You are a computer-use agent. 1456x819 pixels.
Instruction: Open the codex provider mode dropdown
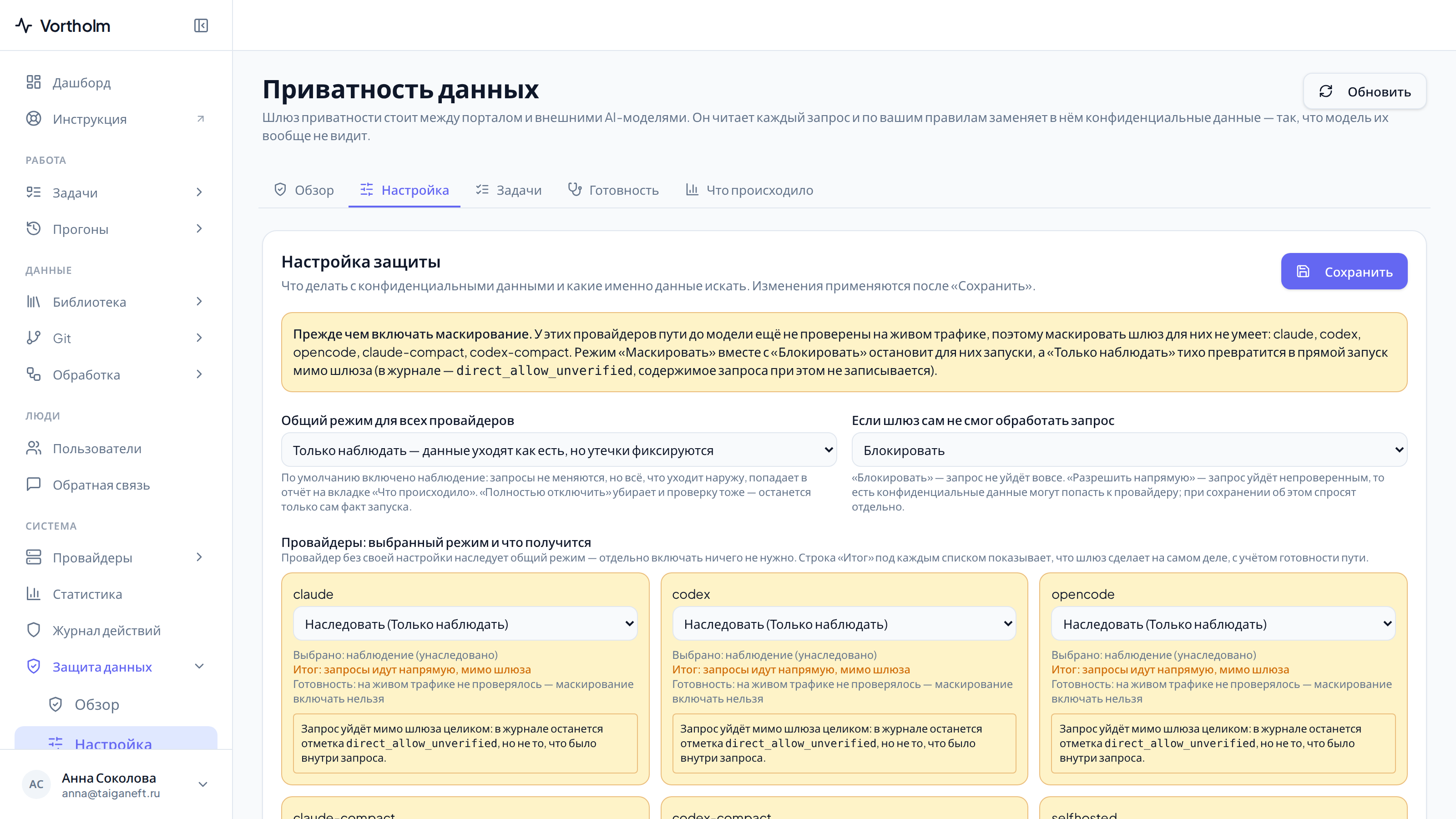coord(844,623)
